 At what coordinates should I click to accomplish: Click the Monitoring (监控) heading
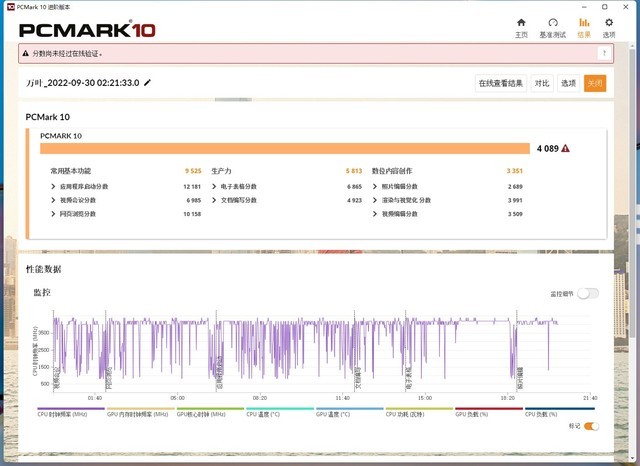(x=42, y=292)
